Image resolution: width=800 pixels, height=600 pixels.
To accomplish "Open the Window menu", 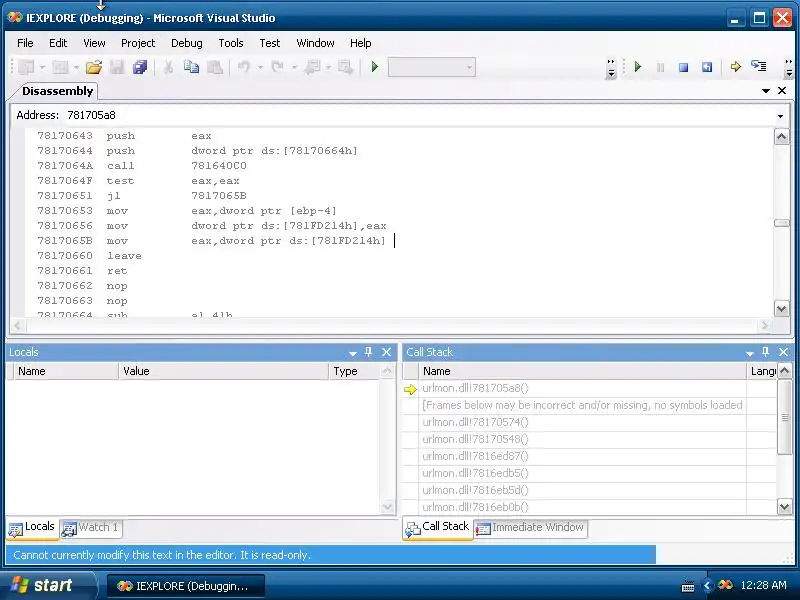I will tap(315, 43).
